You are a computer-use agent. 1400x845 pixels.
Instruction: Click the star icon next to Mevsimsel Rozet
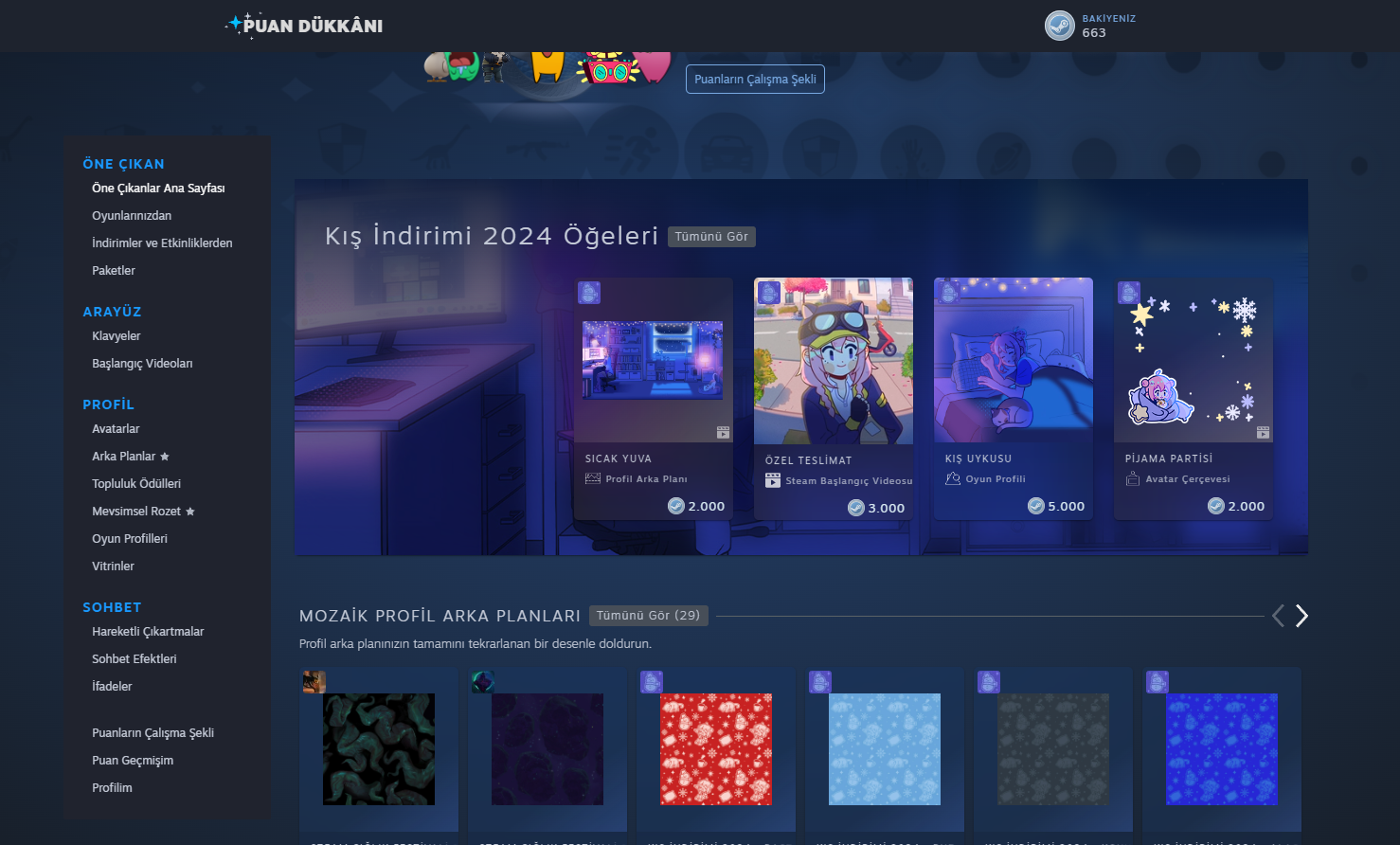pos(190,512)
